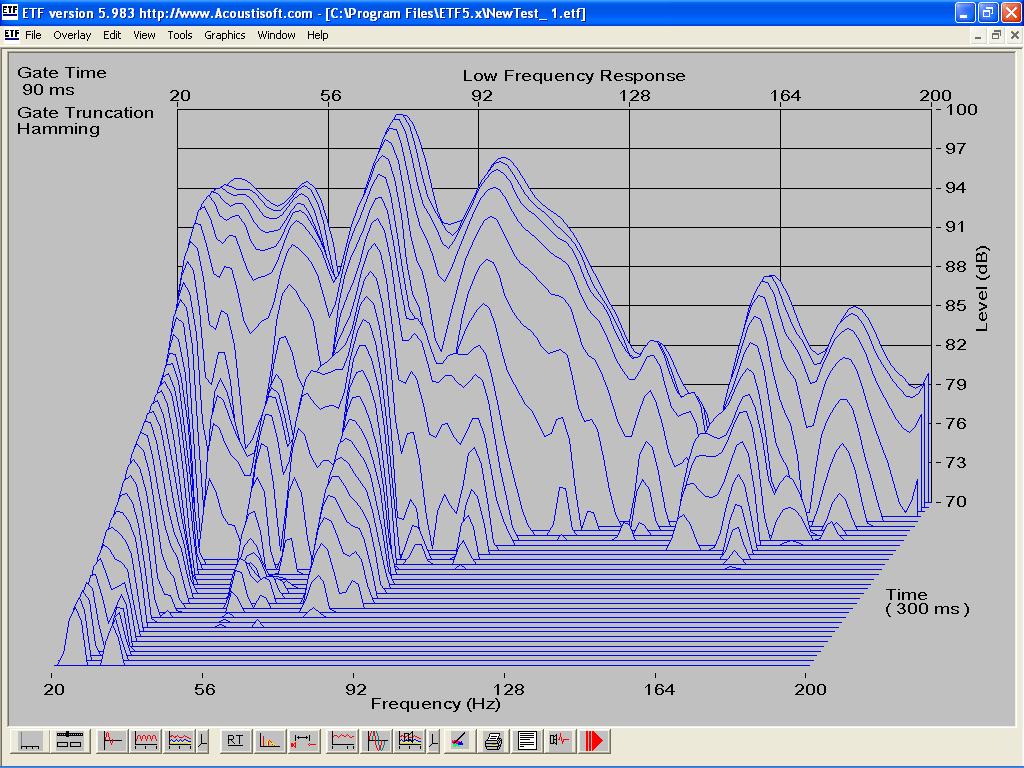The height and width of the screenshot is (768, 1024).
Task: Click the energy decay triangle icon
Action: click(269, 741)
